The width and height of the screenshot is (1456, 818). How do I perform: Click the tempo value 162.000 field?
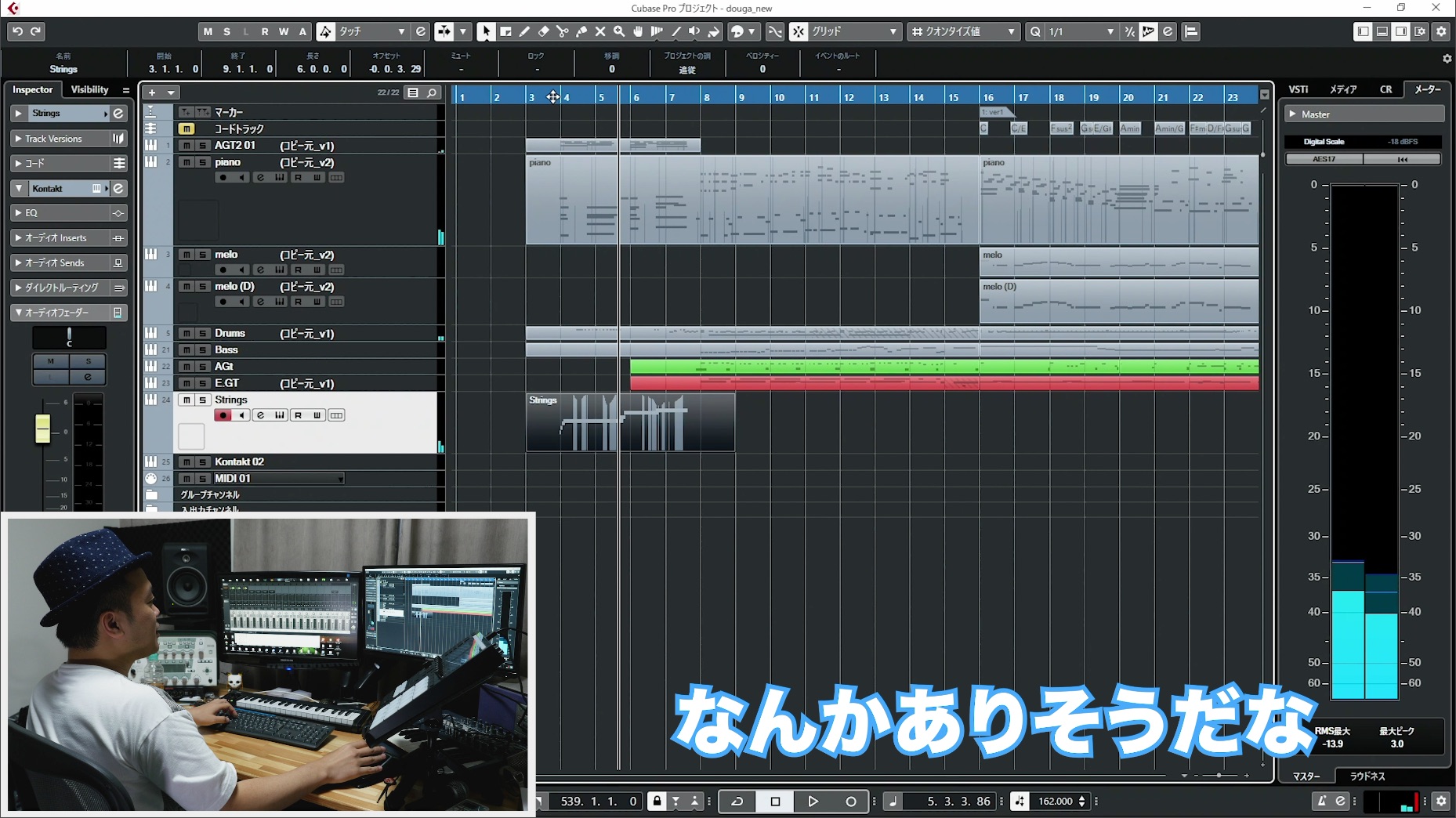coord(1055,801)
